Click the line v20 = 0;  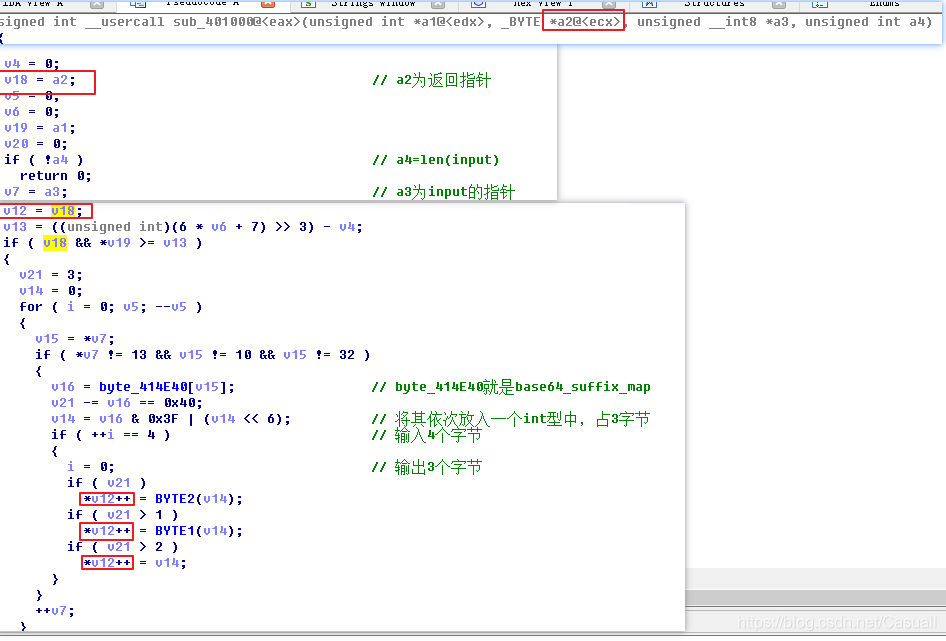click(36, 144)
